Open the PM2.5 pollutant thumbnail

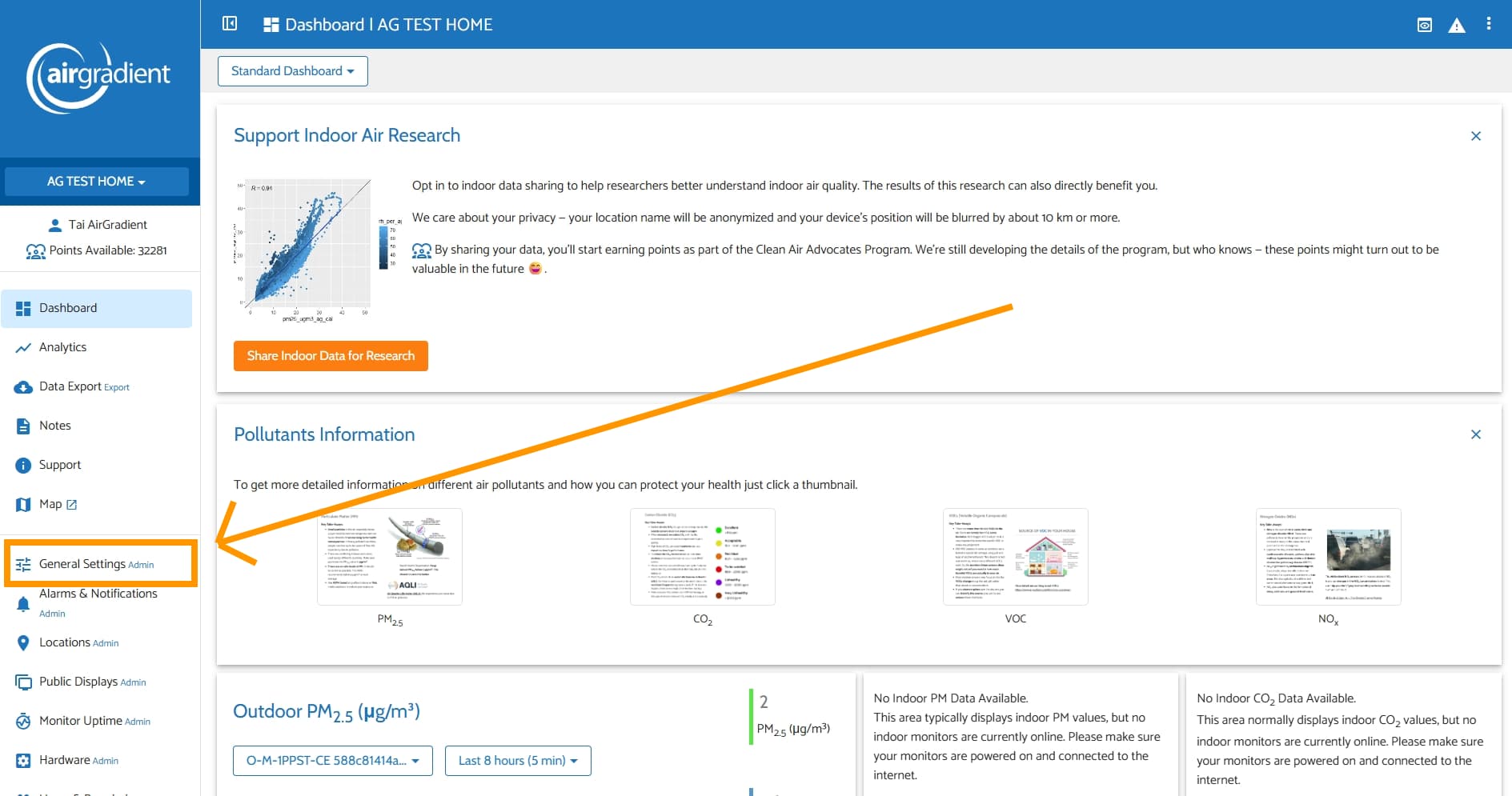click(x=390, y=557)
